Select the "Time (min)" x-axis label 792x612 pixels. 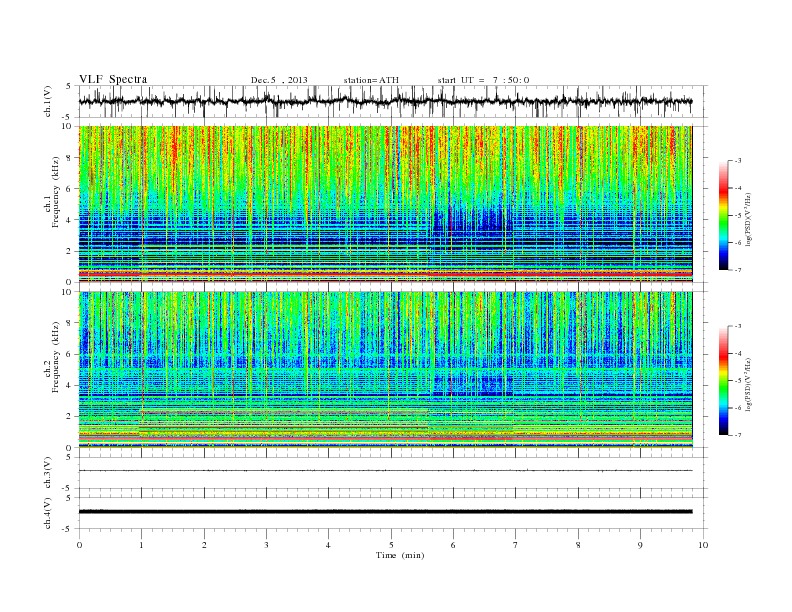pos(400,555)
